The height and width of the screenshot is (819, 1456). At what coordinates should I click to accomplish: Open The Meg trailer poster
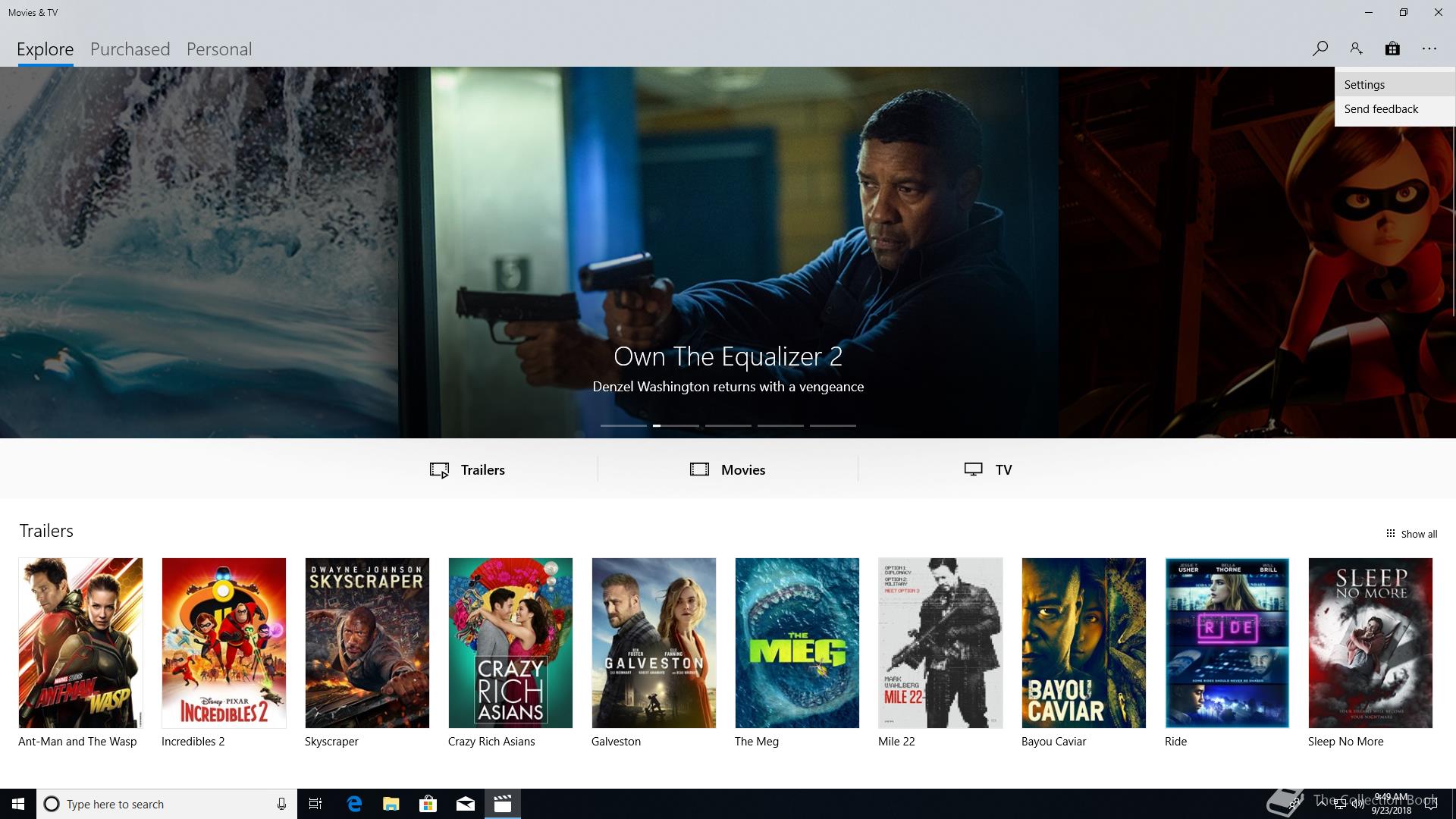click(797, 643)
